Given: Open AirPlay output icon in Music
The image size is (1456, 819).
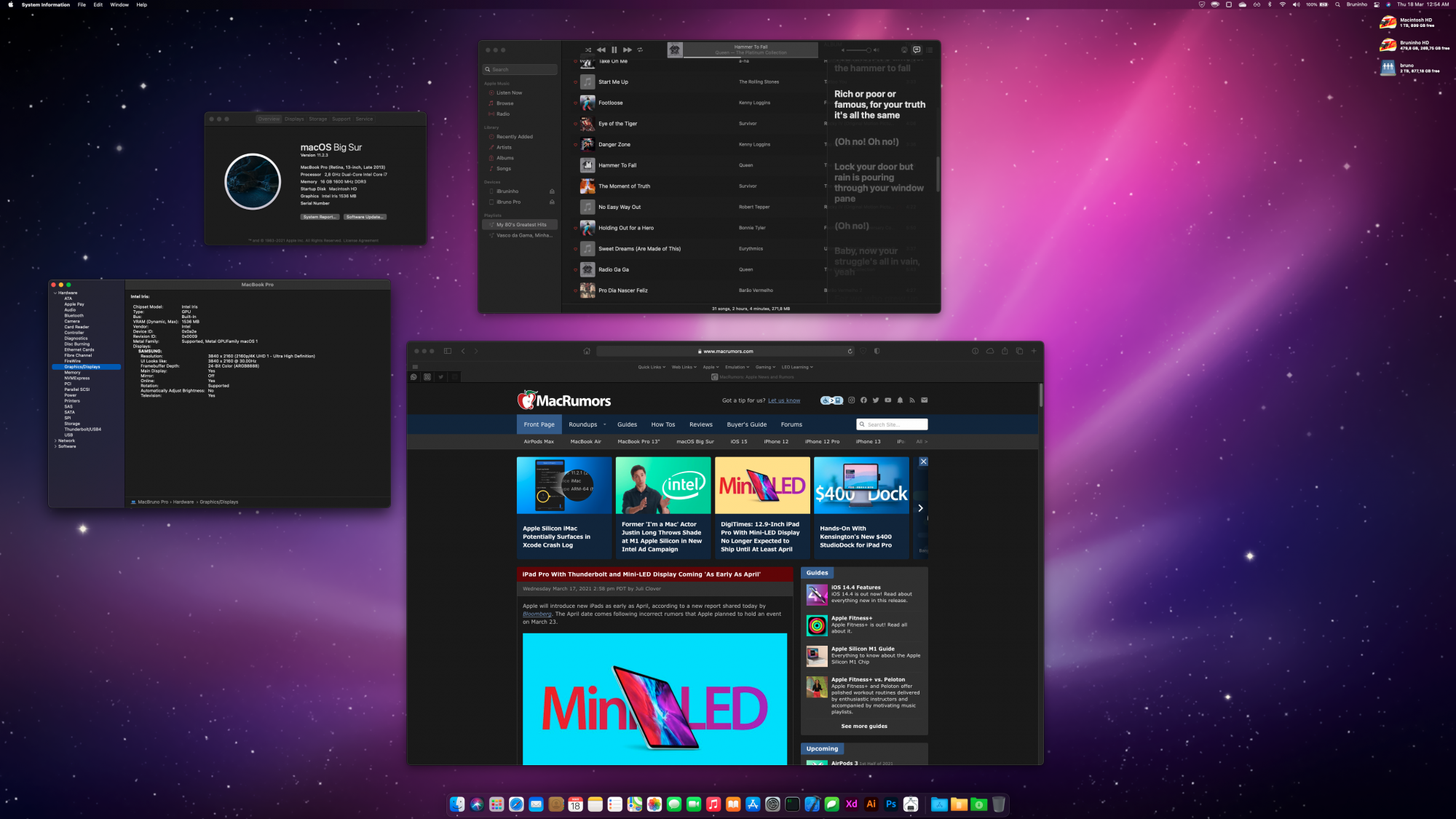Looking at the screenshot, I should 904,50.
